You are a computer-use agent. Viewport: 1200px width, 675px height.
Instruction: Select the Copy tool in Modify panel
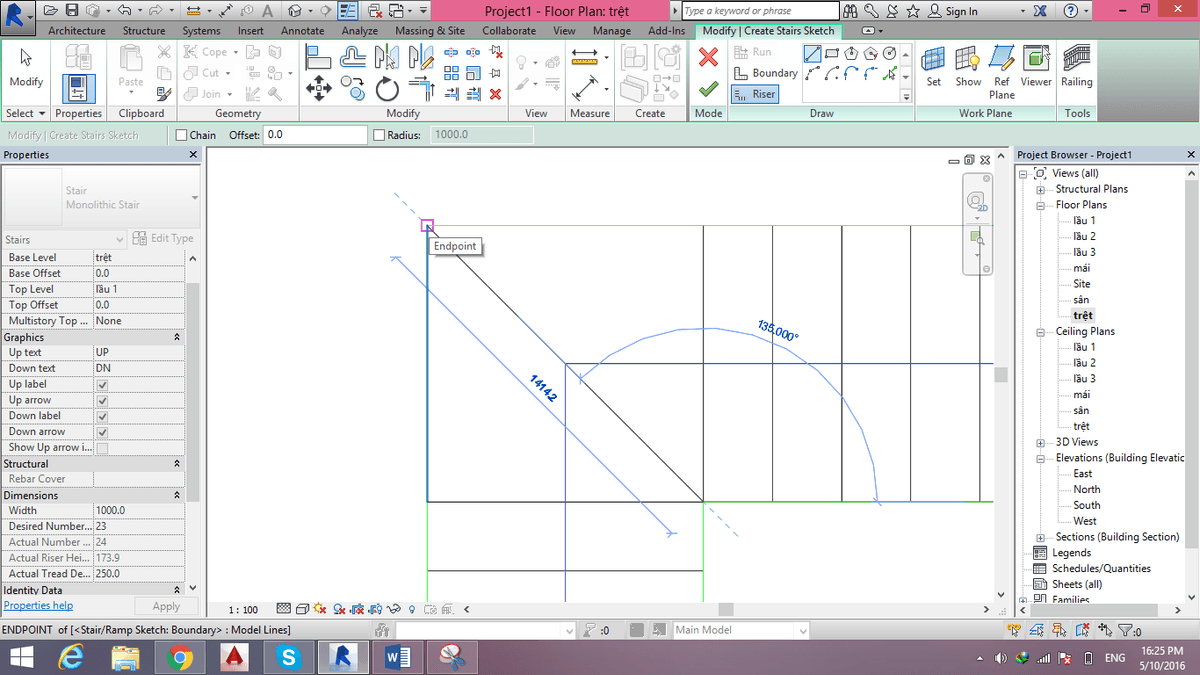352,86
